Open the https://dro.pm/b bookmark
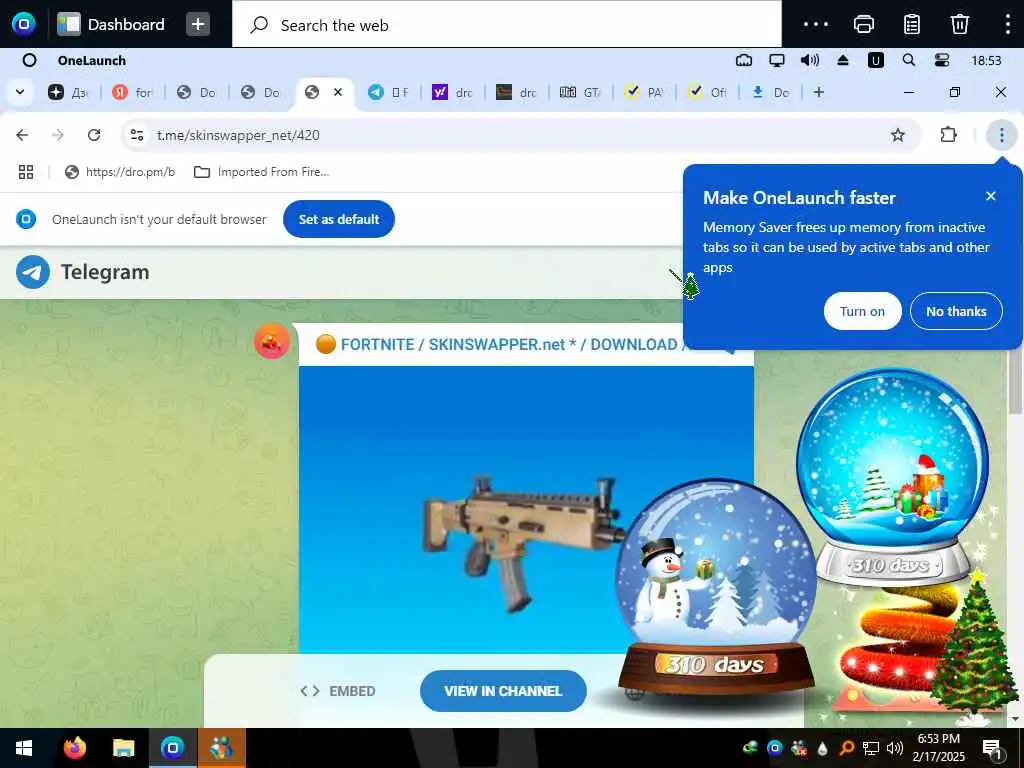Image resolution: width=1024 pixels, height=768 pixels. click(120, 172)
